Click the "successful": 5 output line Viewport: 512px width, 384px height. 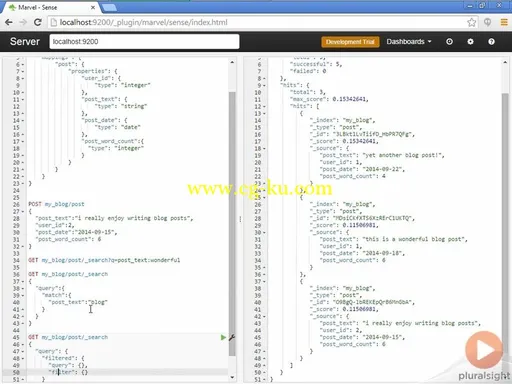(316, 64)
